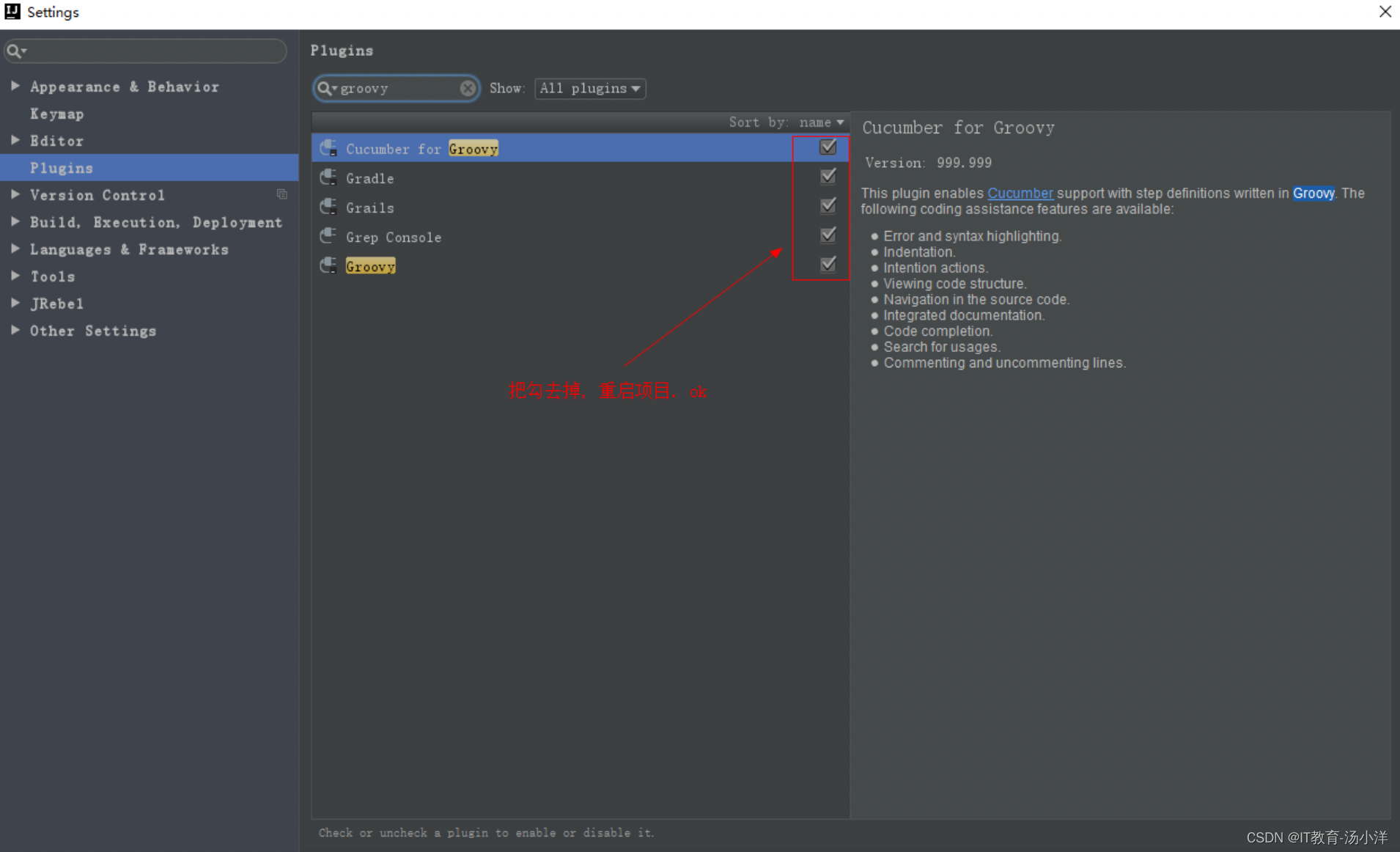The width and height of the screenshot is (1400, 852).
Task: Click the Cucumber for Groovy plugin icon
Action: click(x=328, y=148)
